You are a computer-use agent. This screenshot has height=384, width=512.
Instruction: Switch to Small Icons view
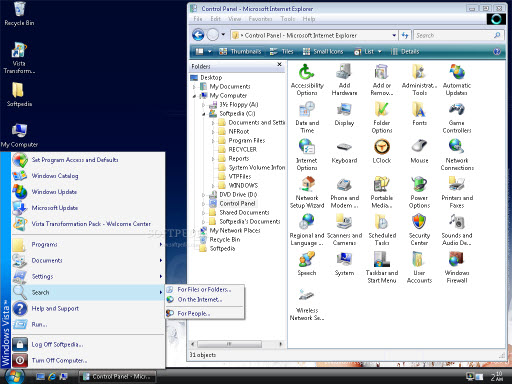[x=323, y=51]
